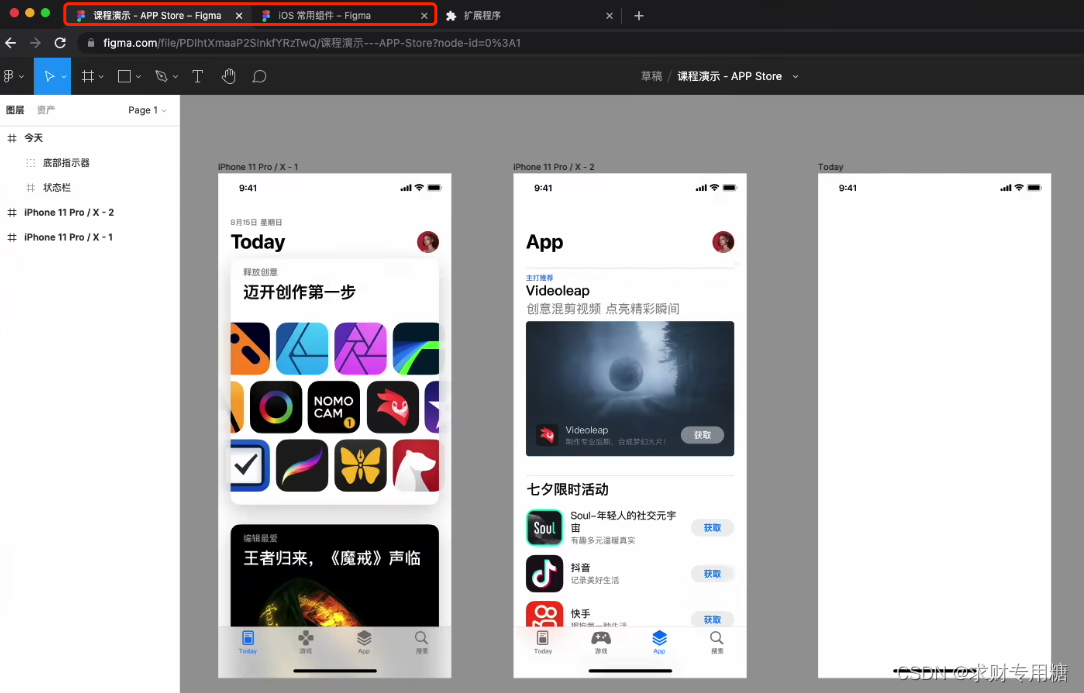Open a new browser tab

point(639,15)
